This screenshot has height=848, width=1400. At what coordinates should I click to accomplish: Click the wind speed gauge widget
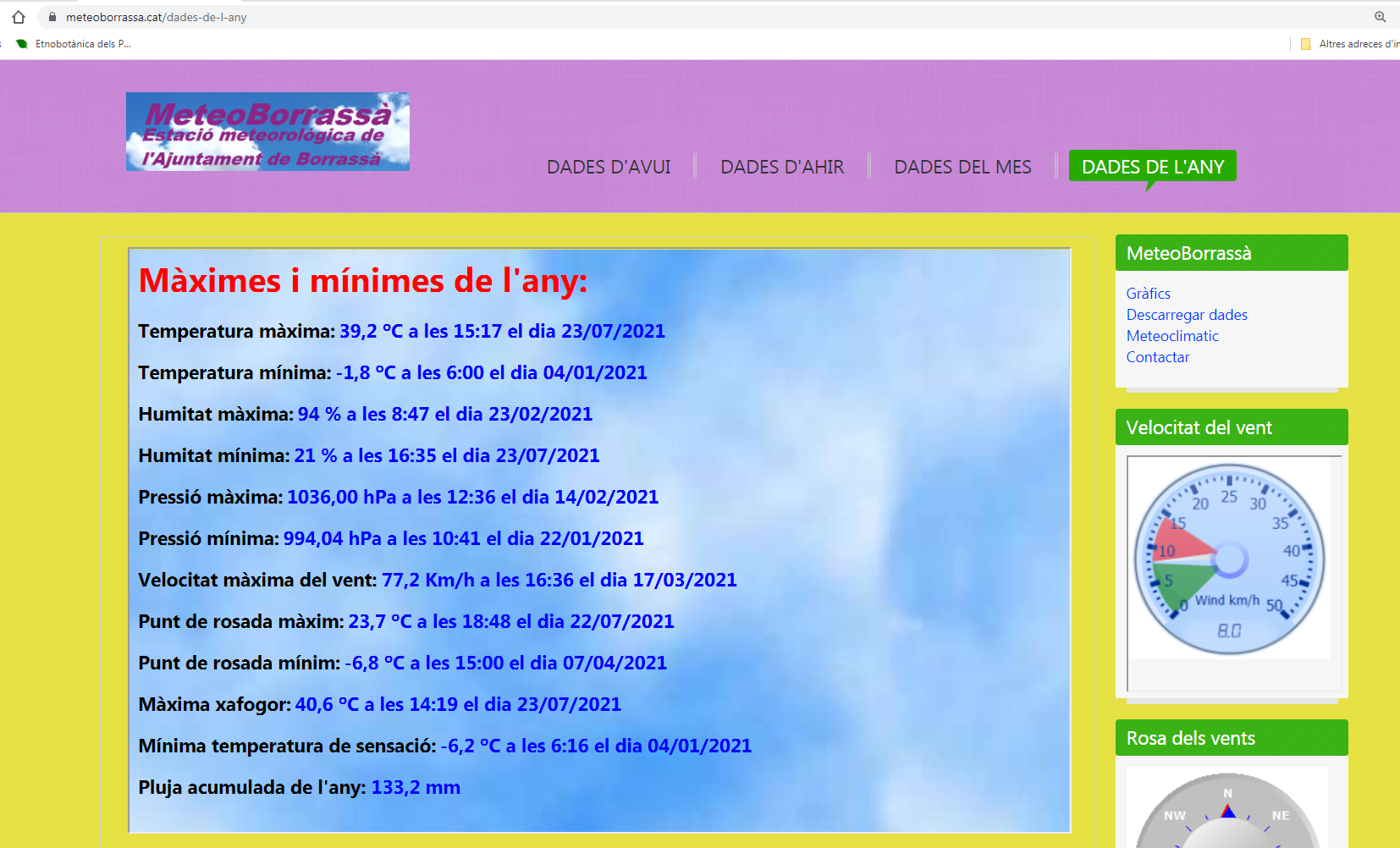point(1230,559)
